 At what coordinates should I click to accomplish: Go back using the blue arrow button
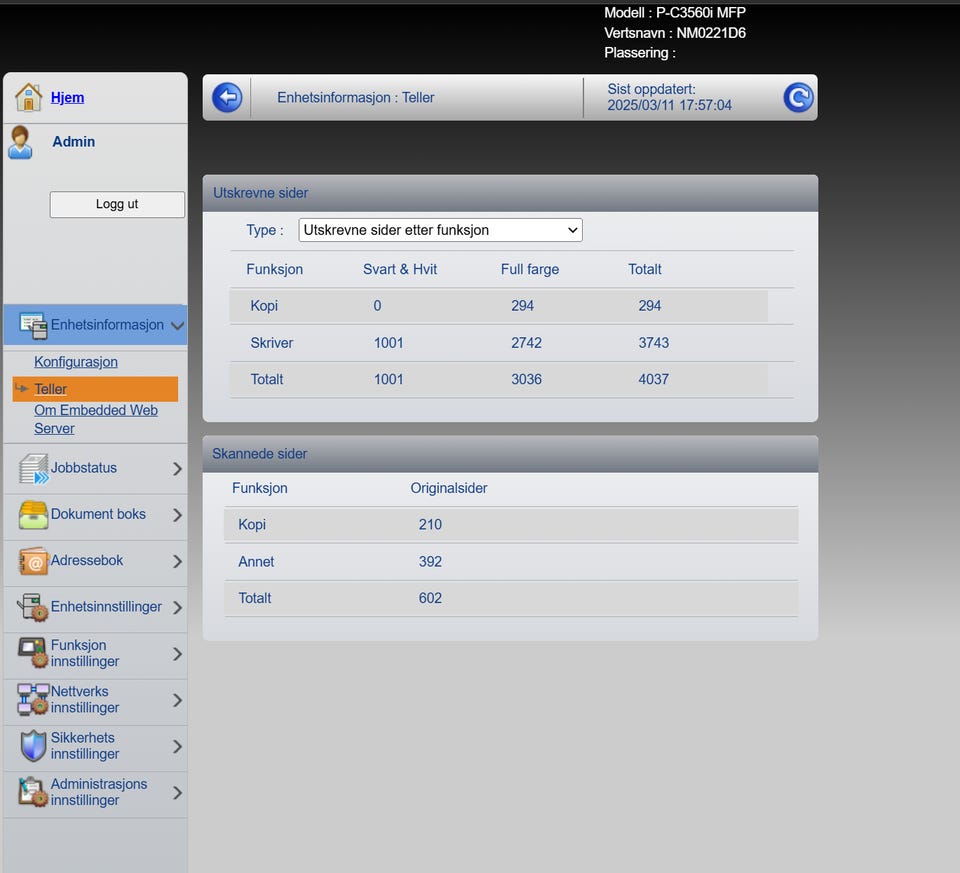[227, 97]
